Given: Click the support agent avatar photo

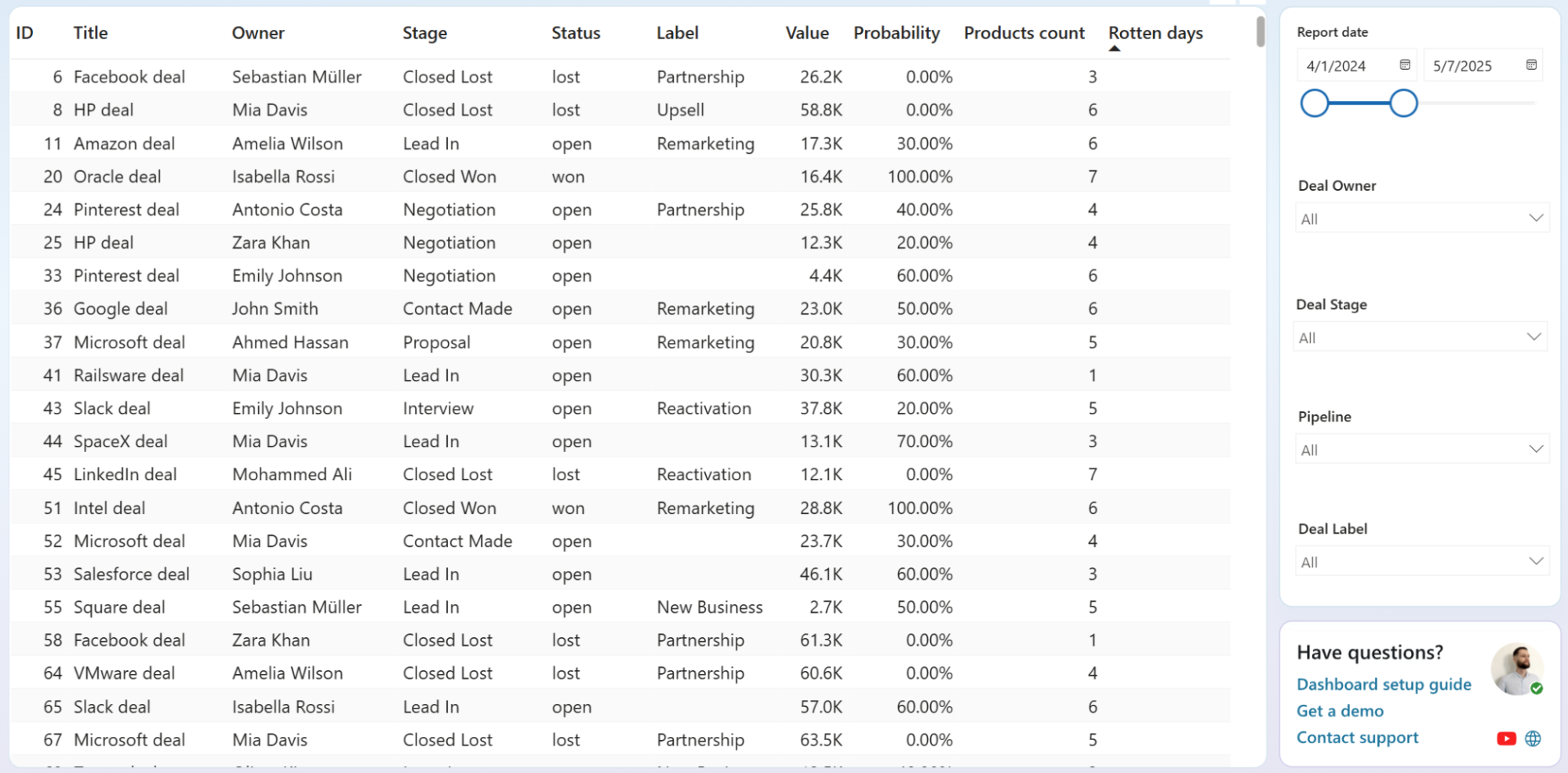Looking at the screenshot, I should tap(1517, 669).
